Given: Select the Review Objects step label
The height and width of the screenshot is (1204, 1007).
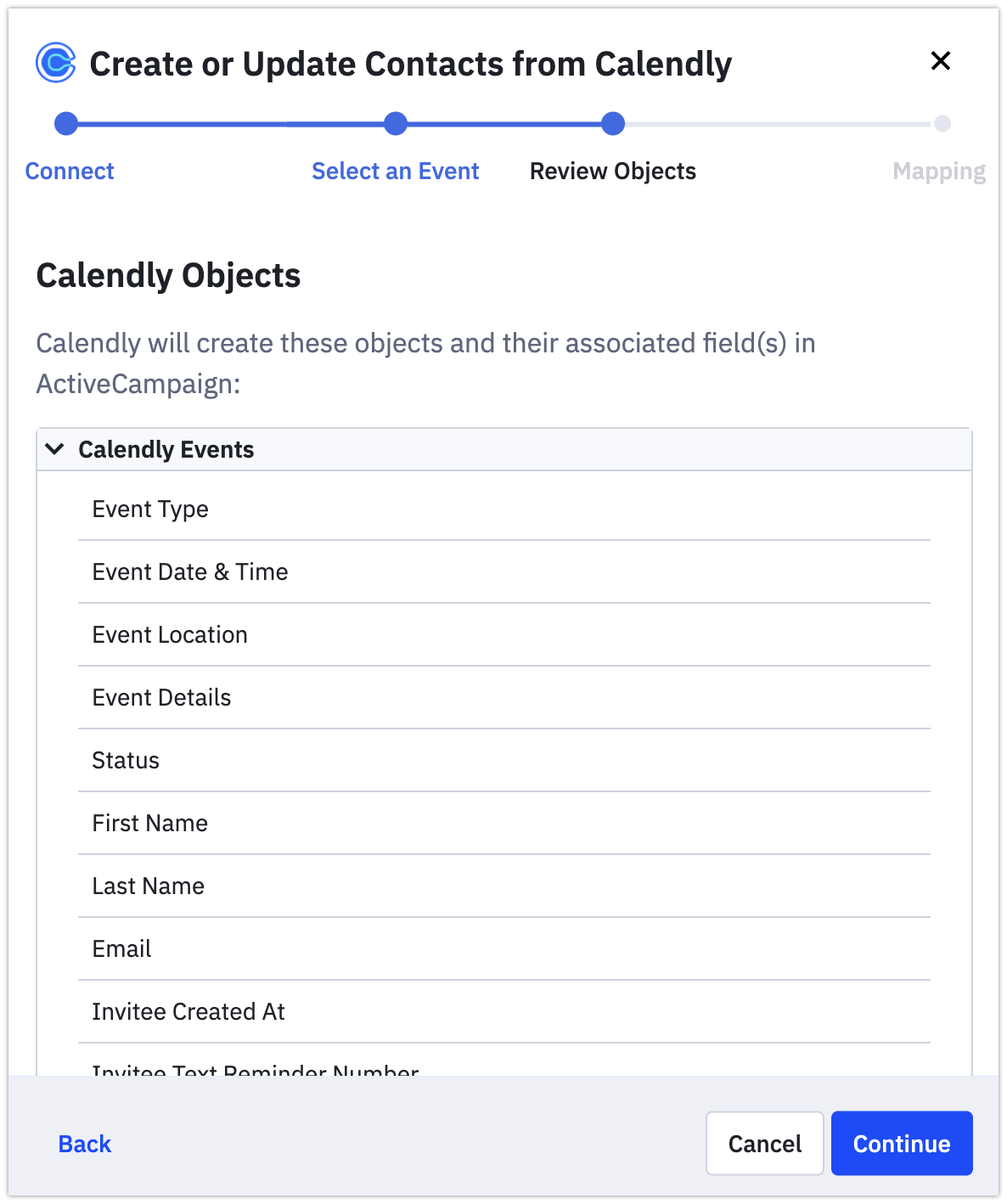Looking at the screenshot, I should (x=613, y=172).
